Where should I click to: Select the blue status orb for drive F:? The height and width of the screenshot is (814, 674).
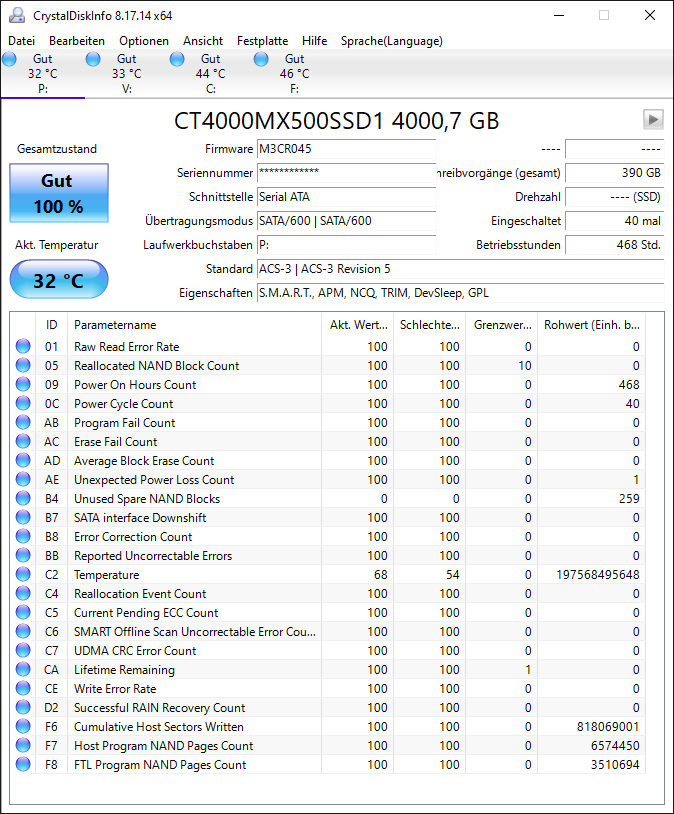(261, 59)
